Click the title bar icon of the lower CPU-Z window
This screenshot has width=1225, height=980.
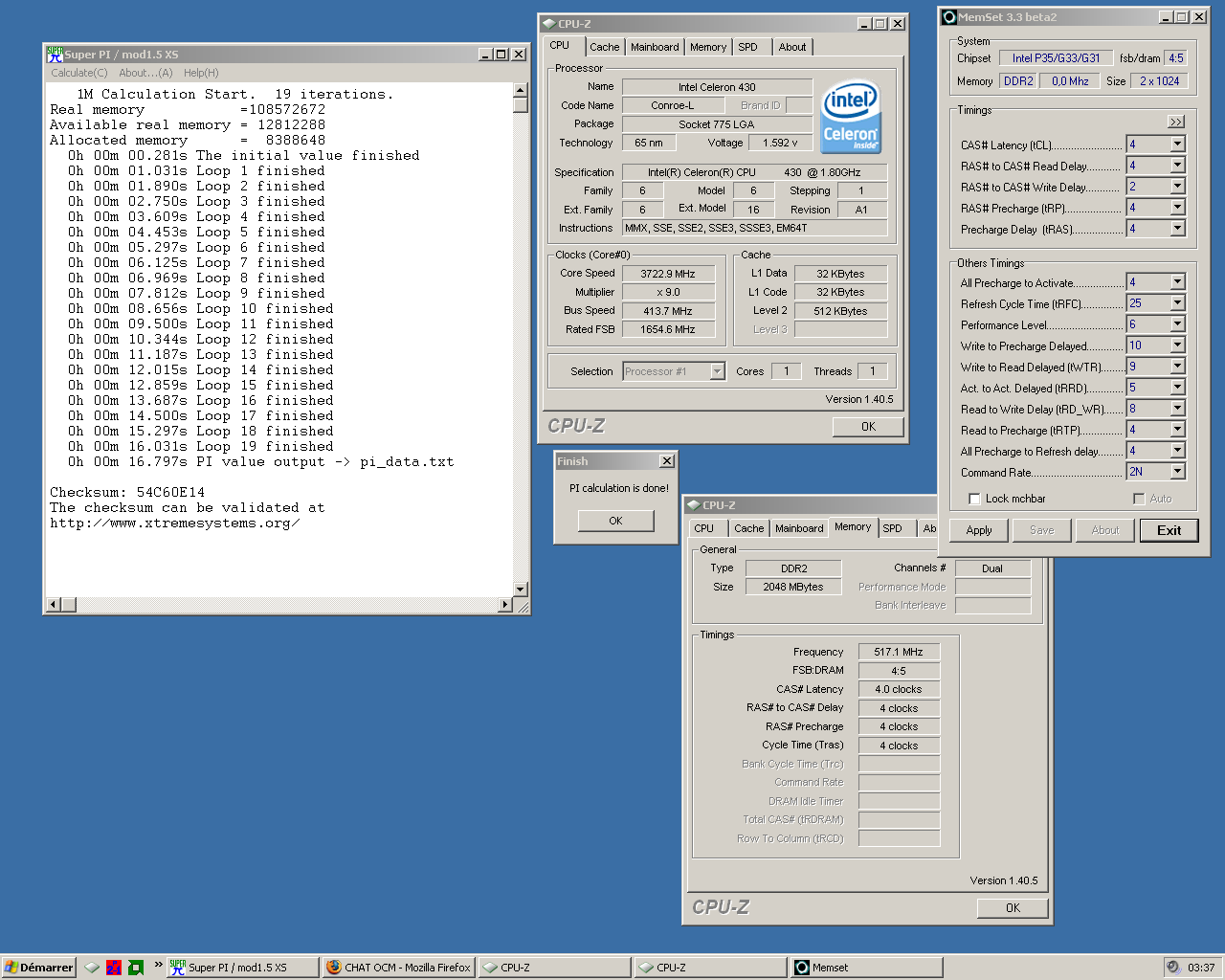(693, 505)
